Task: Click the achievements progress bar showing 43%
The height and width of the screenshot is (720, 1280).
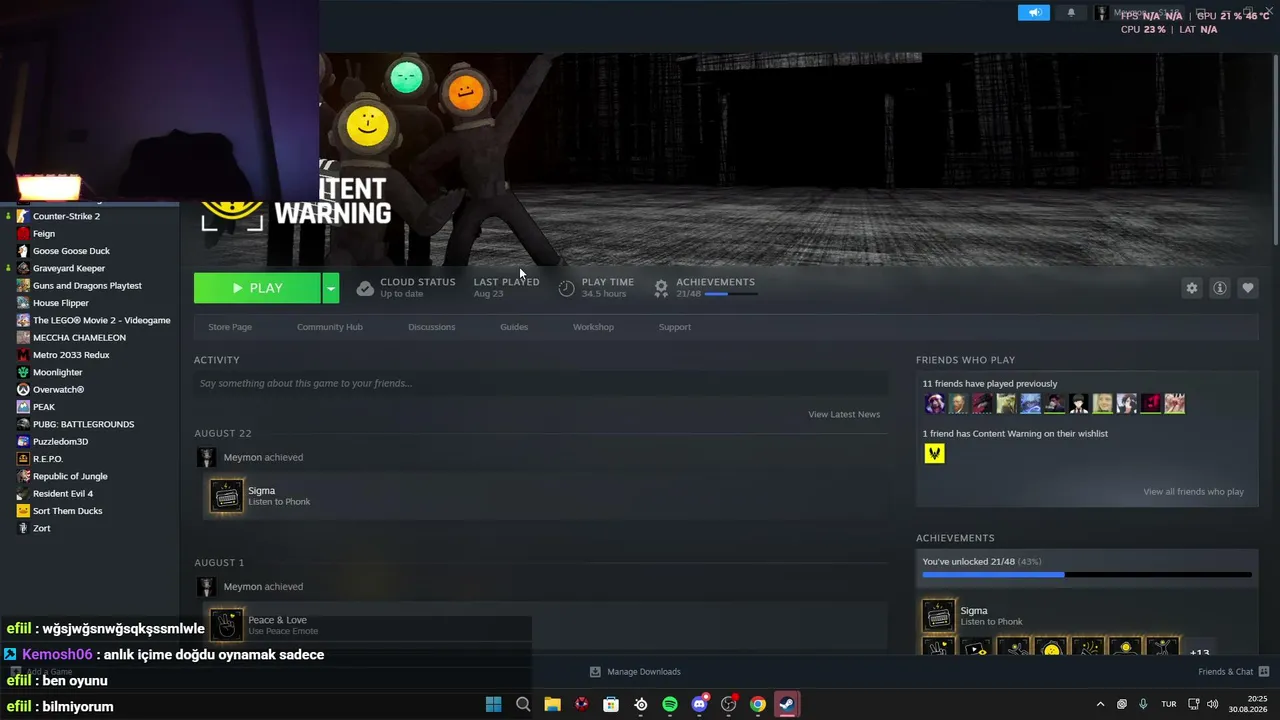Action: click(x=1087, y=575)
